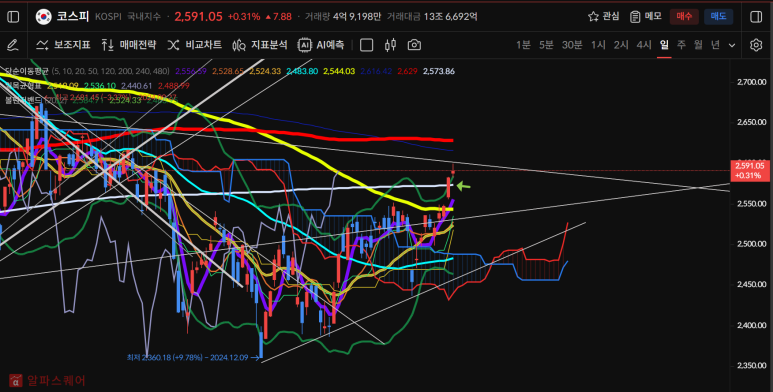The width and height of the screenshot is (773, 392).
Task: Click the 2,500.00 price axis label
Action: point(752,244)
